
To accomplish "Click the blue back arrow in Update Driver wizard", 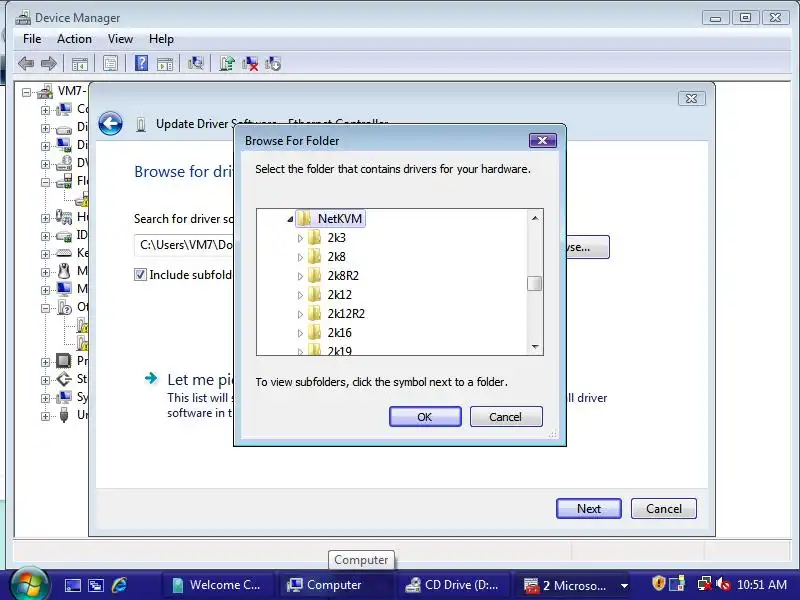I will pyautogui.click(x=110, y=123).
